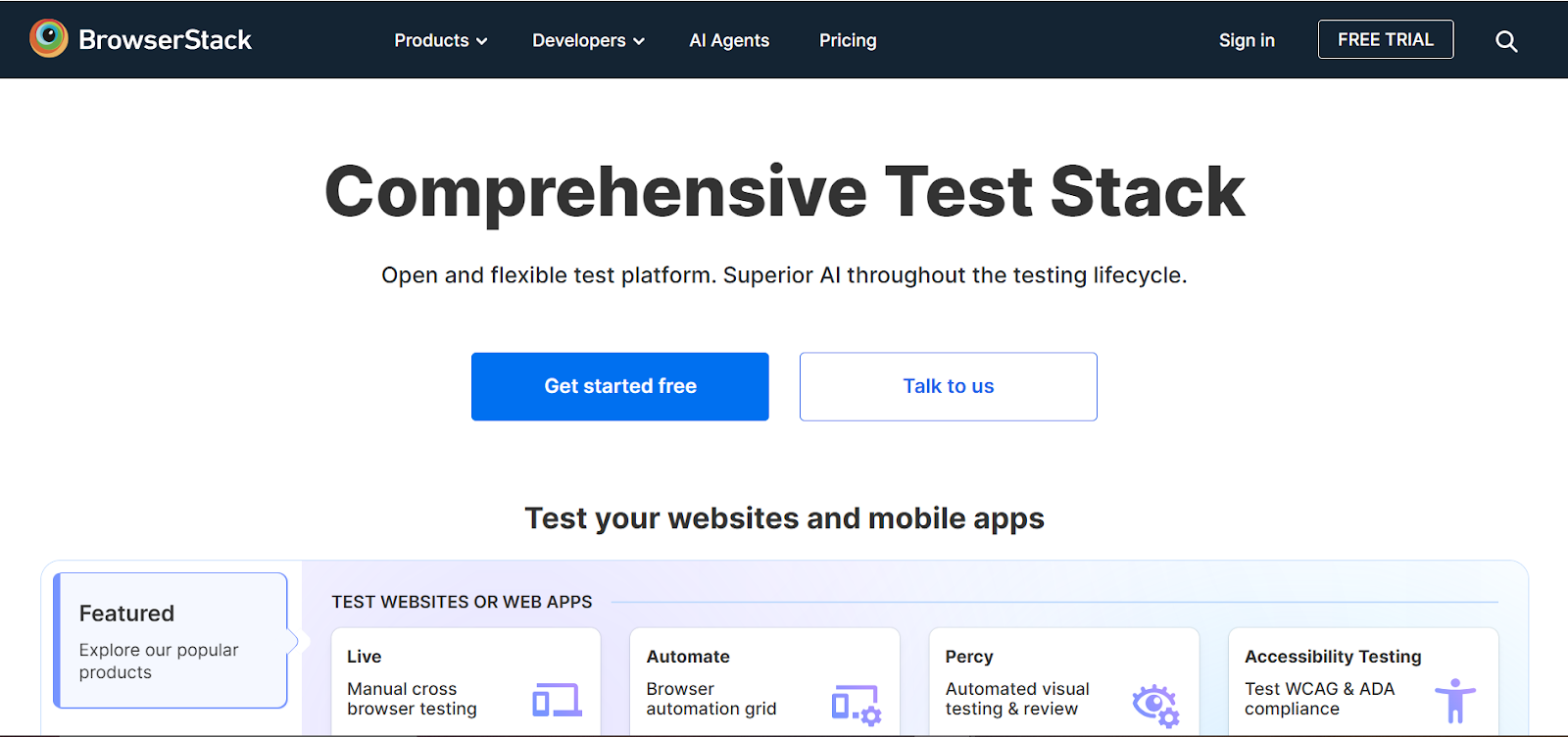Click 'Automated visual testing & review' text
Viewport: 1568px width, 737px height.
(1017, 699)
